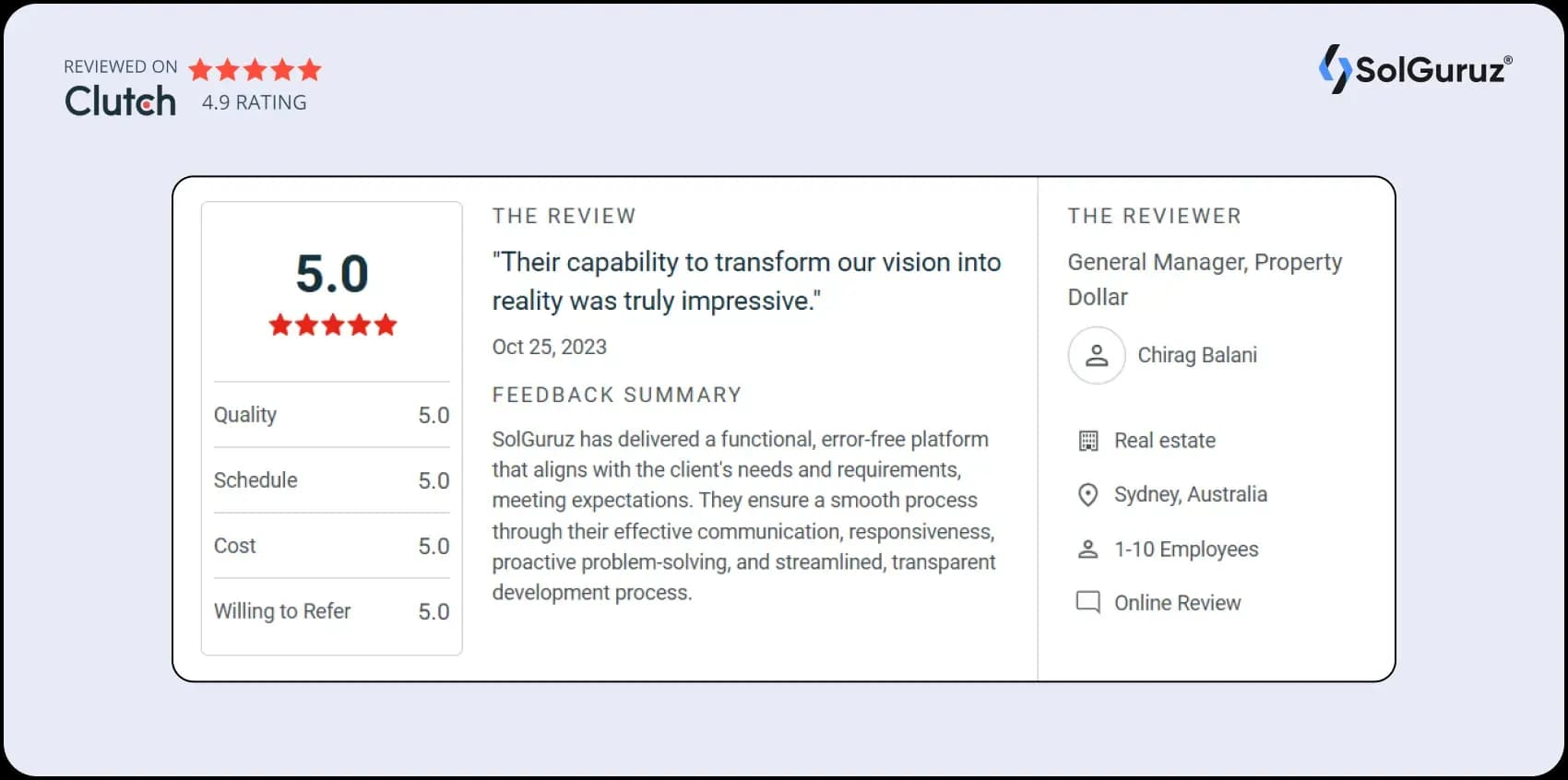Screen dimensions: 1568x780
Task: Select the Quality rating row
Action: [x=332, y=415]
